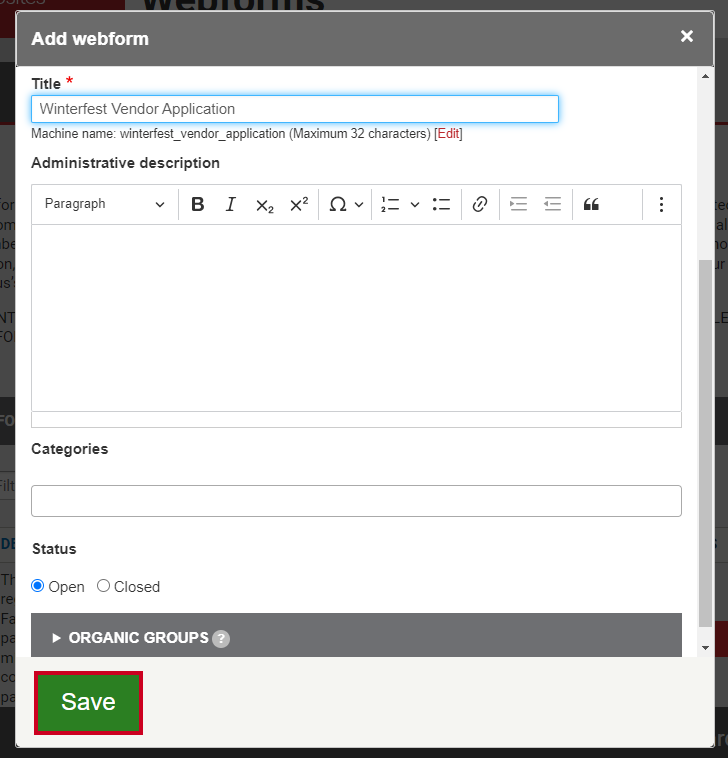728x758 pixels.
Task: Click inside the administrative description text area
Action: [x=356, y=318]
